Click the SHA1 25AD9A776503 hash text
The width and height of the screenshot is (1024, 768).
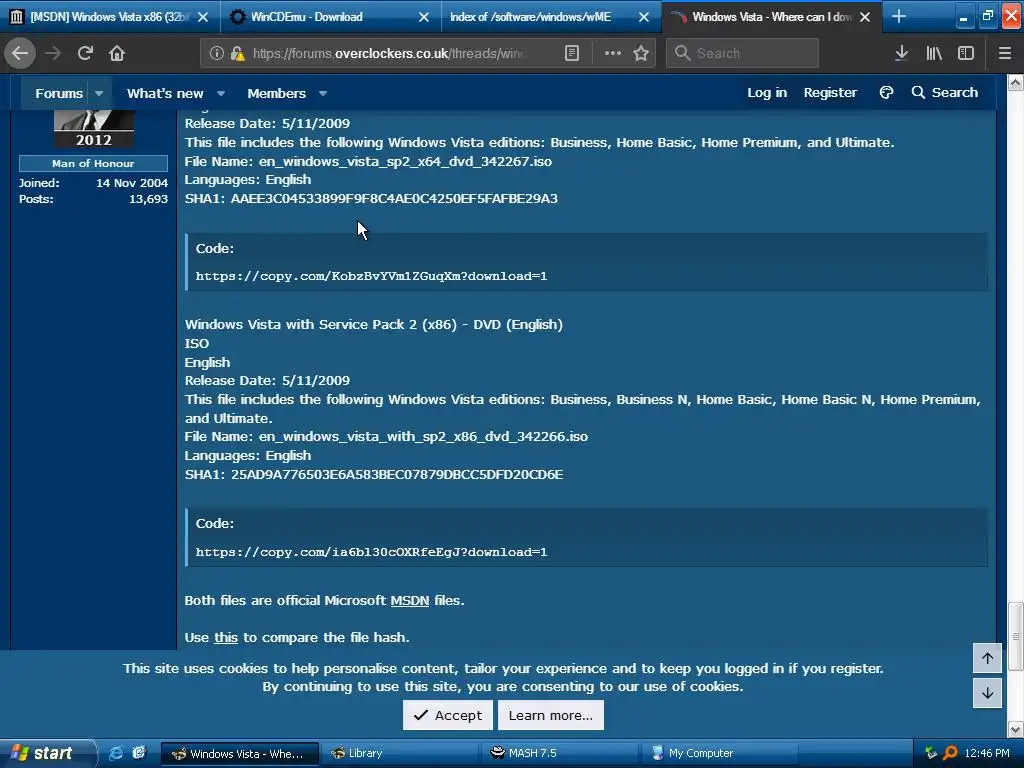click(x=396, y=475)
